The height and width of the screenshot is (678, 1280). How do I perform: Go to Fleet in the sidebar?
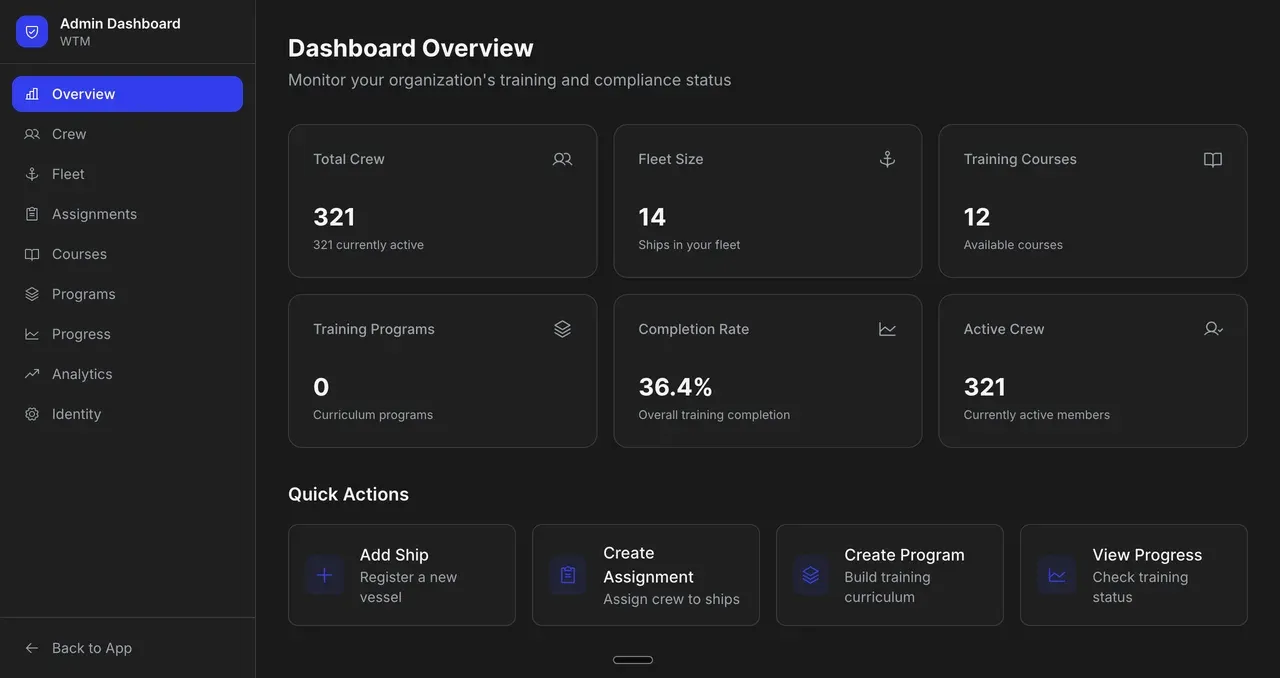pyautogui.click(x=68, y=174)
